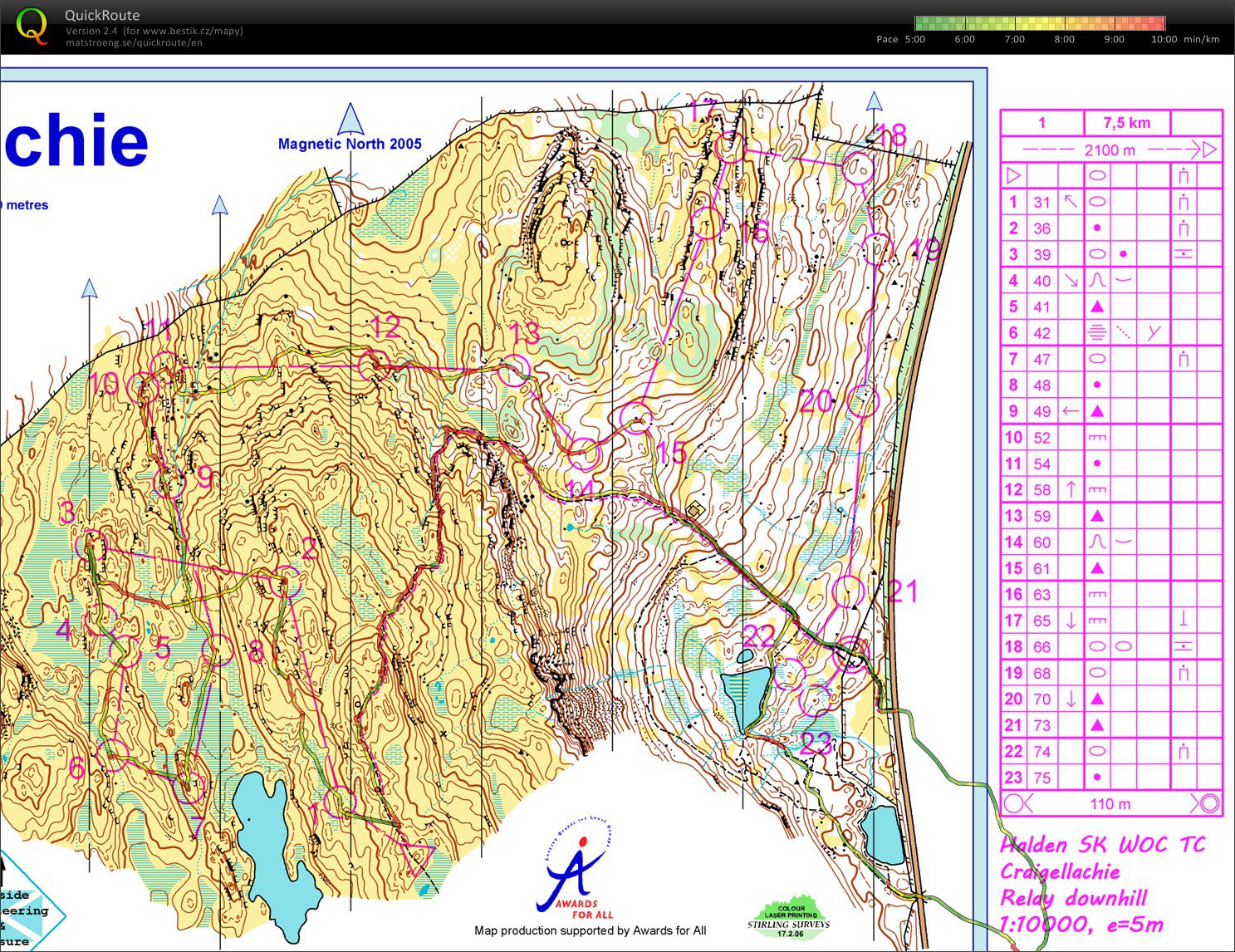The image size is (1235, 952).
Task: Click control code 66 in the description table
Action: [1041, 647]
